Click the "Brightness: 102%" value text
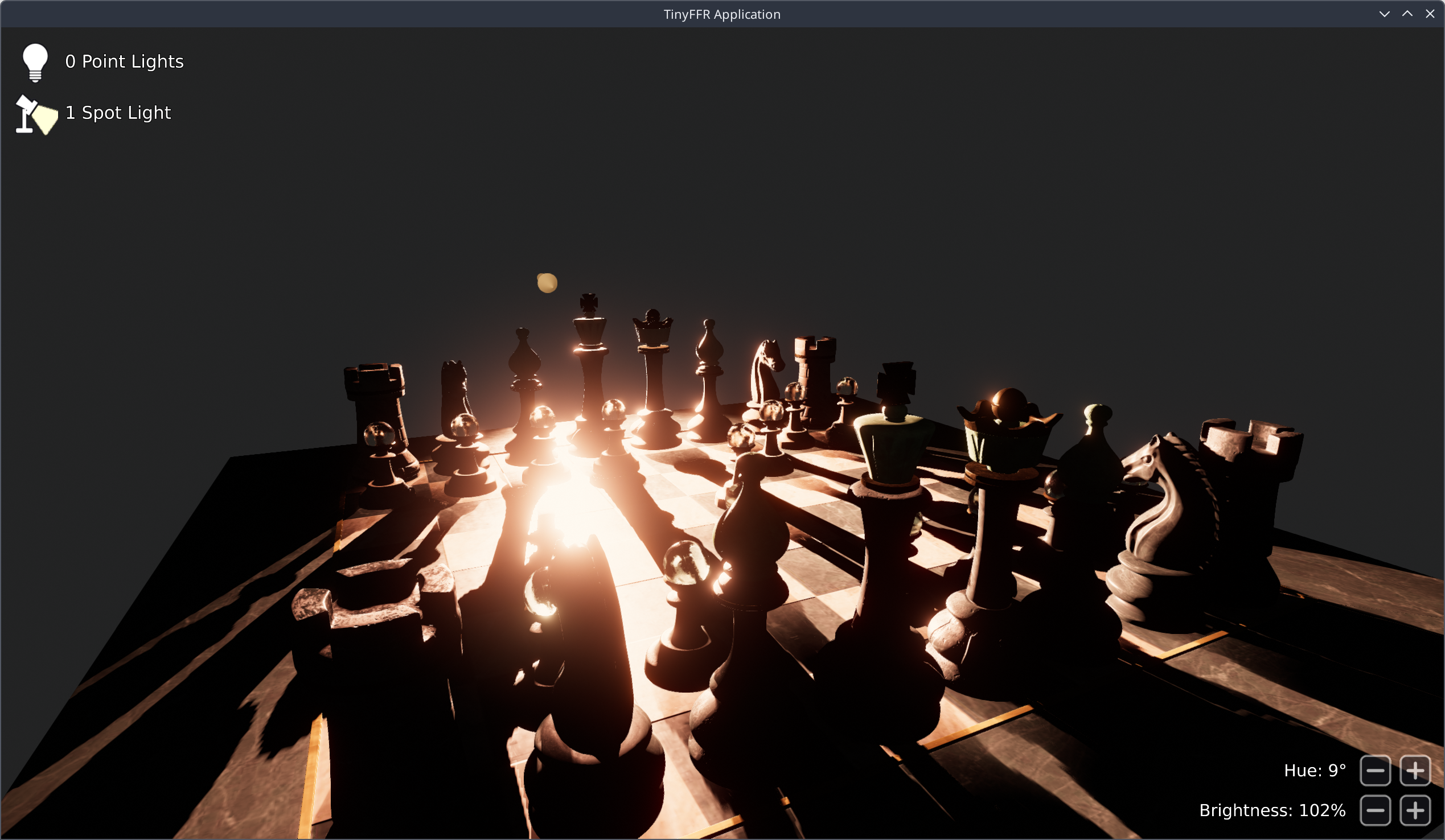Screen dimensions: 1445x840 tap(1272, 811)
